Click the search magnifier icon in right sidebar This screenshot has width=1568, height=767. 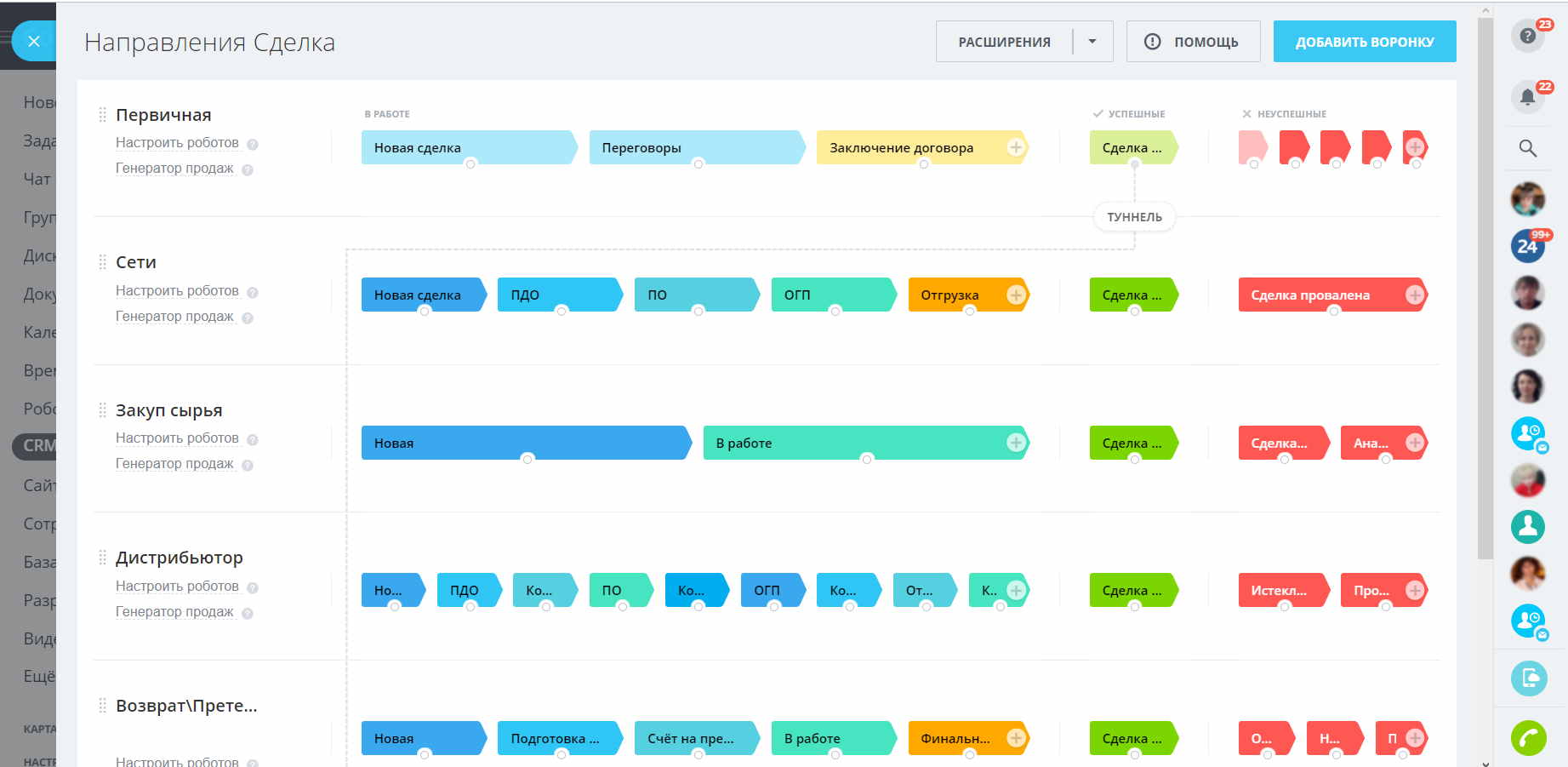(x=1528, y=148)
